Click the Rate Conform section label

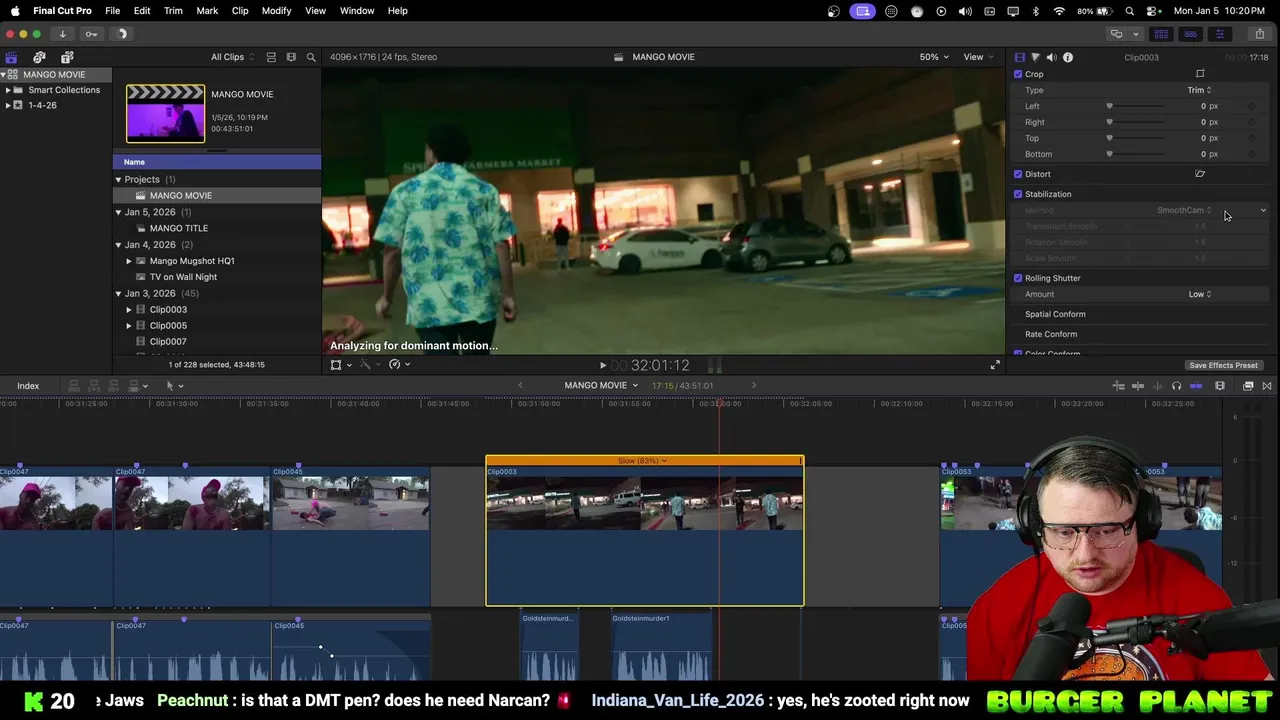[1051, 334]
